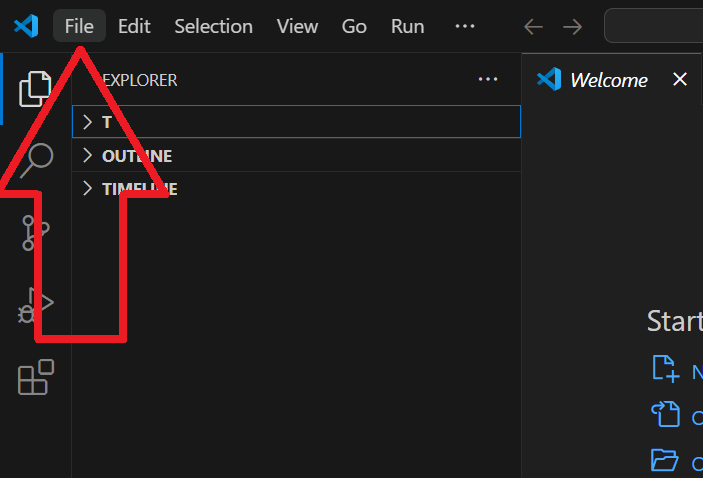Expand the TIMELINE section
This screenshot has width=703, height=478.
296,189
